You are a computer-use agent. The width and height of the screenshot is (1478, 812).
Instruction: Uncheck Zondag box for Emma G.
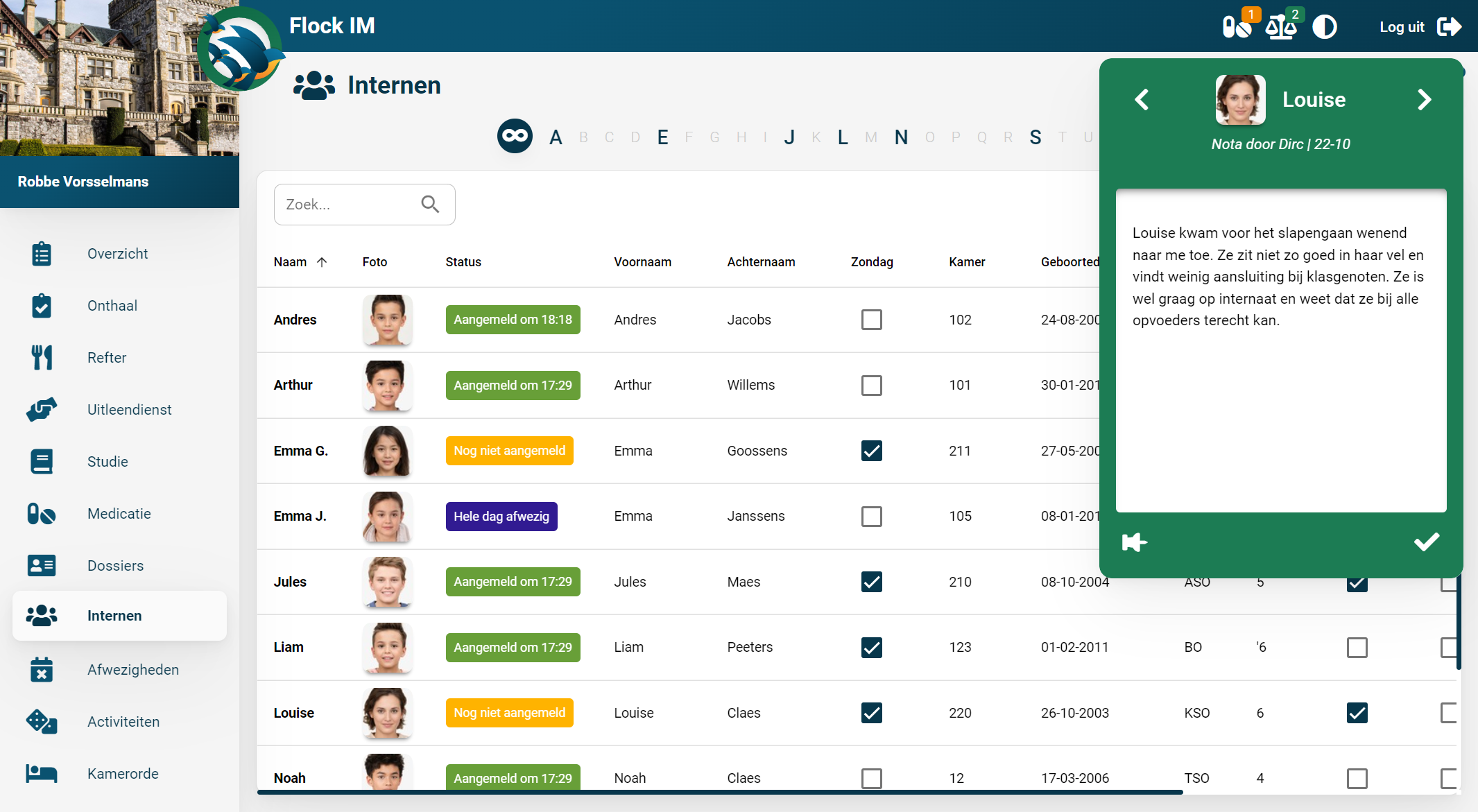point(871,451)
